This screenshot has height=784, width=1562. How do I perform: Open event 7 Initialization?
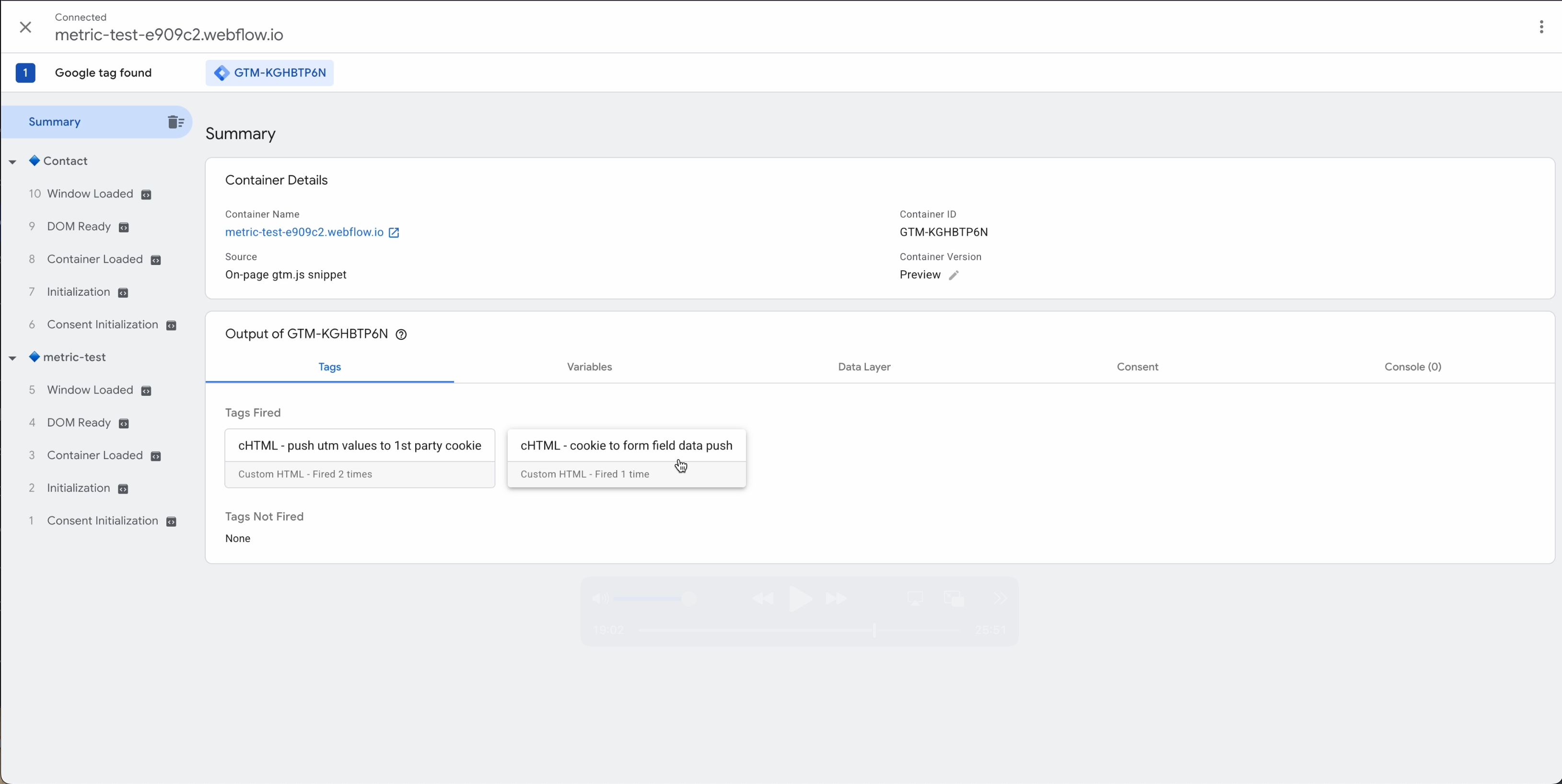coord(78,292)
